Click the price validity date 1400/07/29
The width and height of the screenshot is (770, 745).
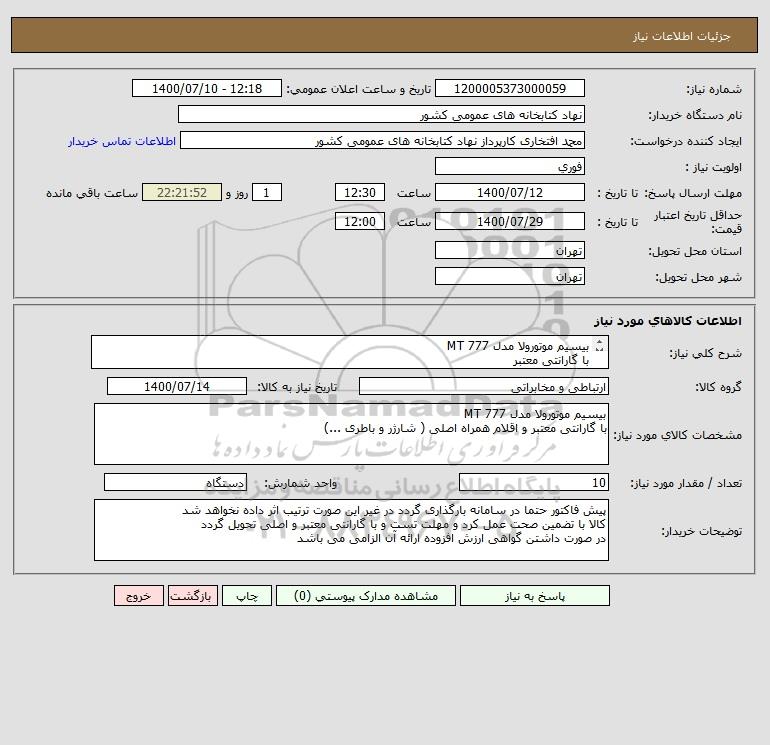click(510, 221)
